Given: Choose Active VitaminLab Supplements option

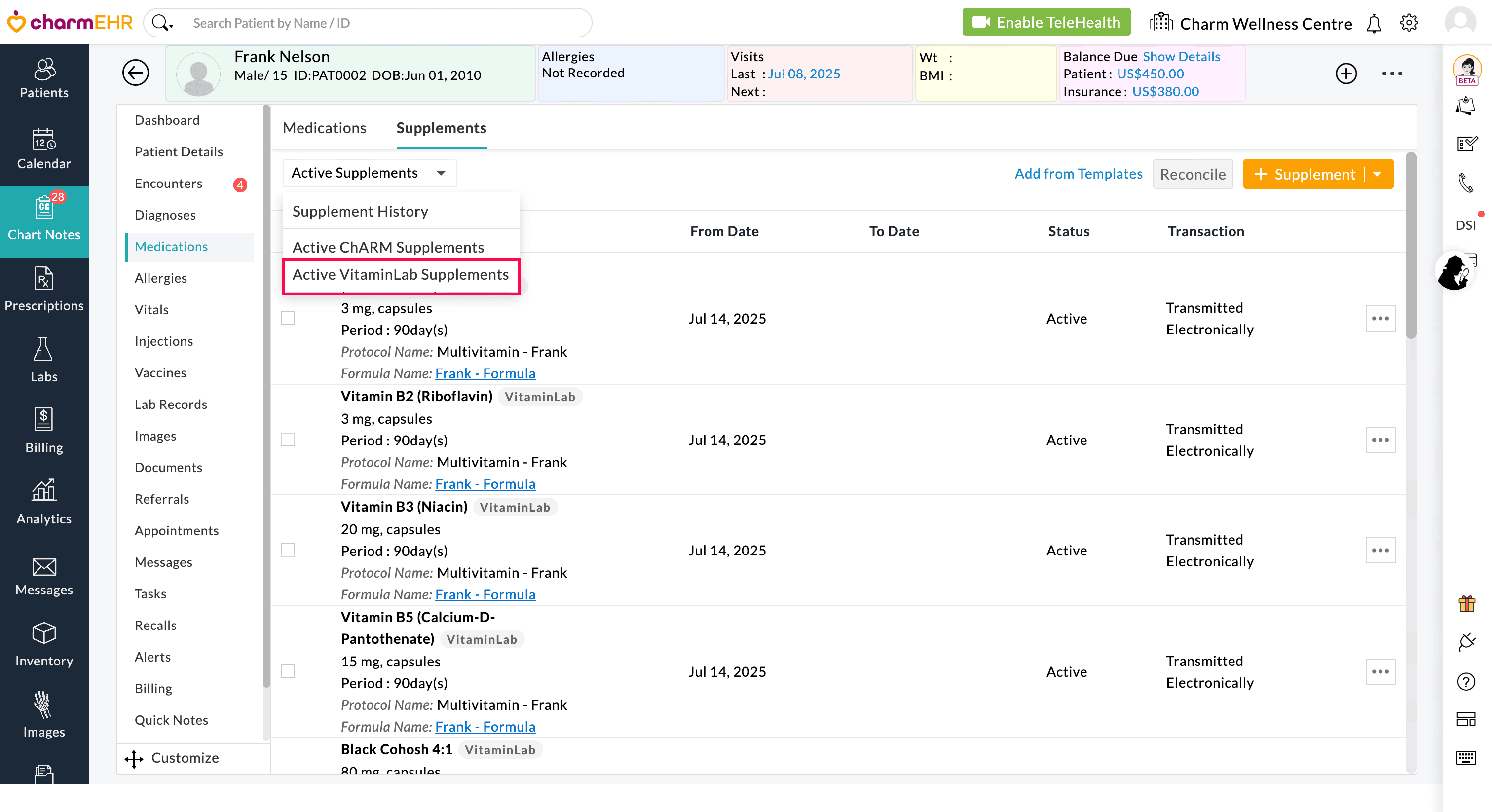Looking at the screenshot, I should click(400, 274).
